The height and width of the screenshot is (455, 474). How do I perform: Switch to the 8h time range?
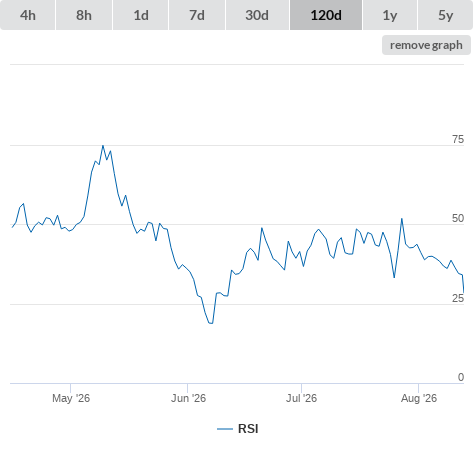click(84, 15)
